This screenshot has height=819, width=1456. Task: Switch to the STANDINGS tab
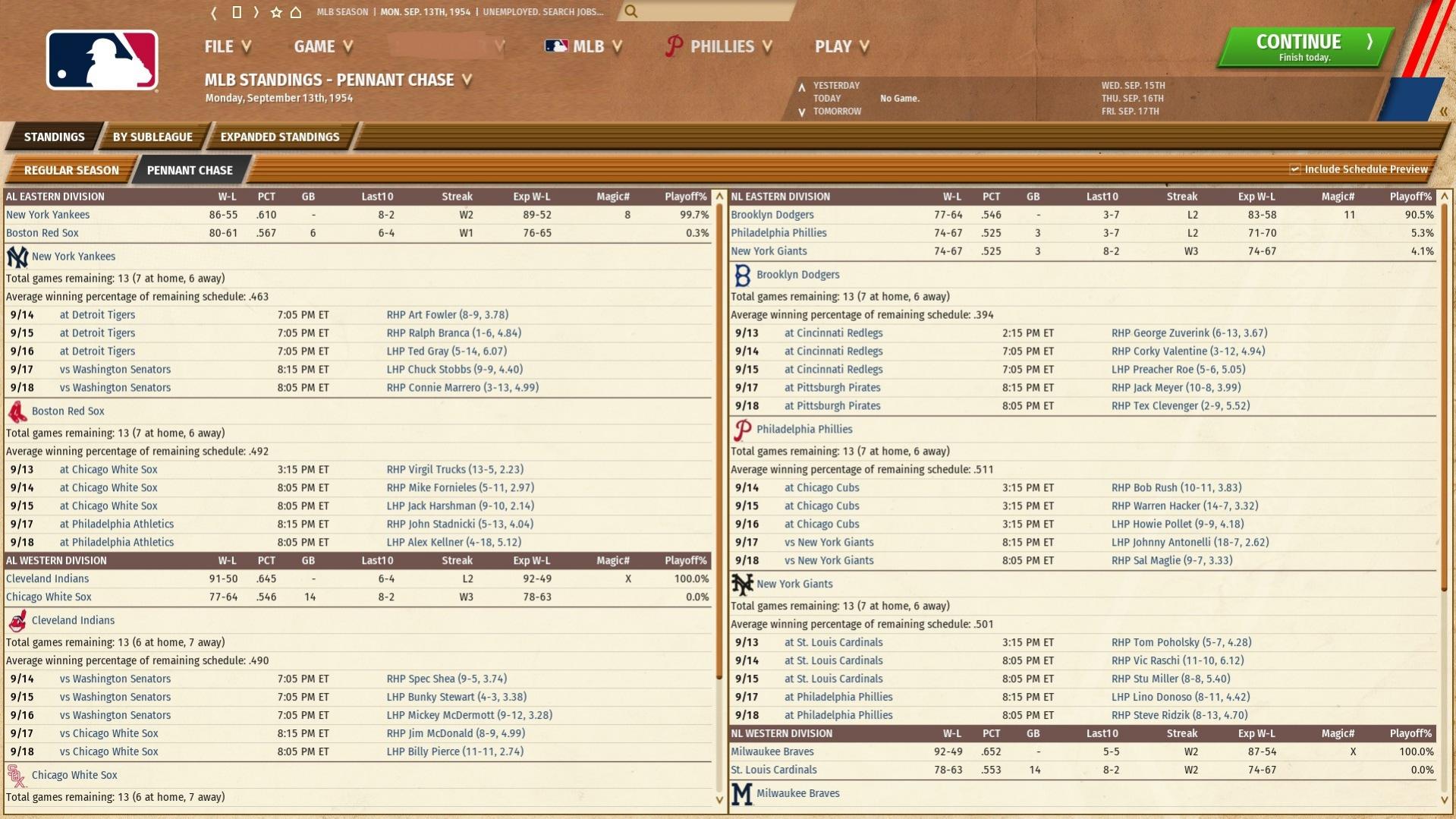coord(54,137)
